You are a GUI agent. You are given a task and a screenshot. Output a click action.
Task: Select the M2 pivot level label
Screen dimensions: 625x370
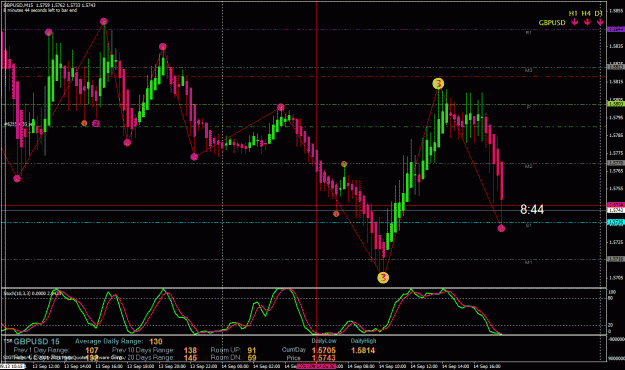tap(528, 166)
